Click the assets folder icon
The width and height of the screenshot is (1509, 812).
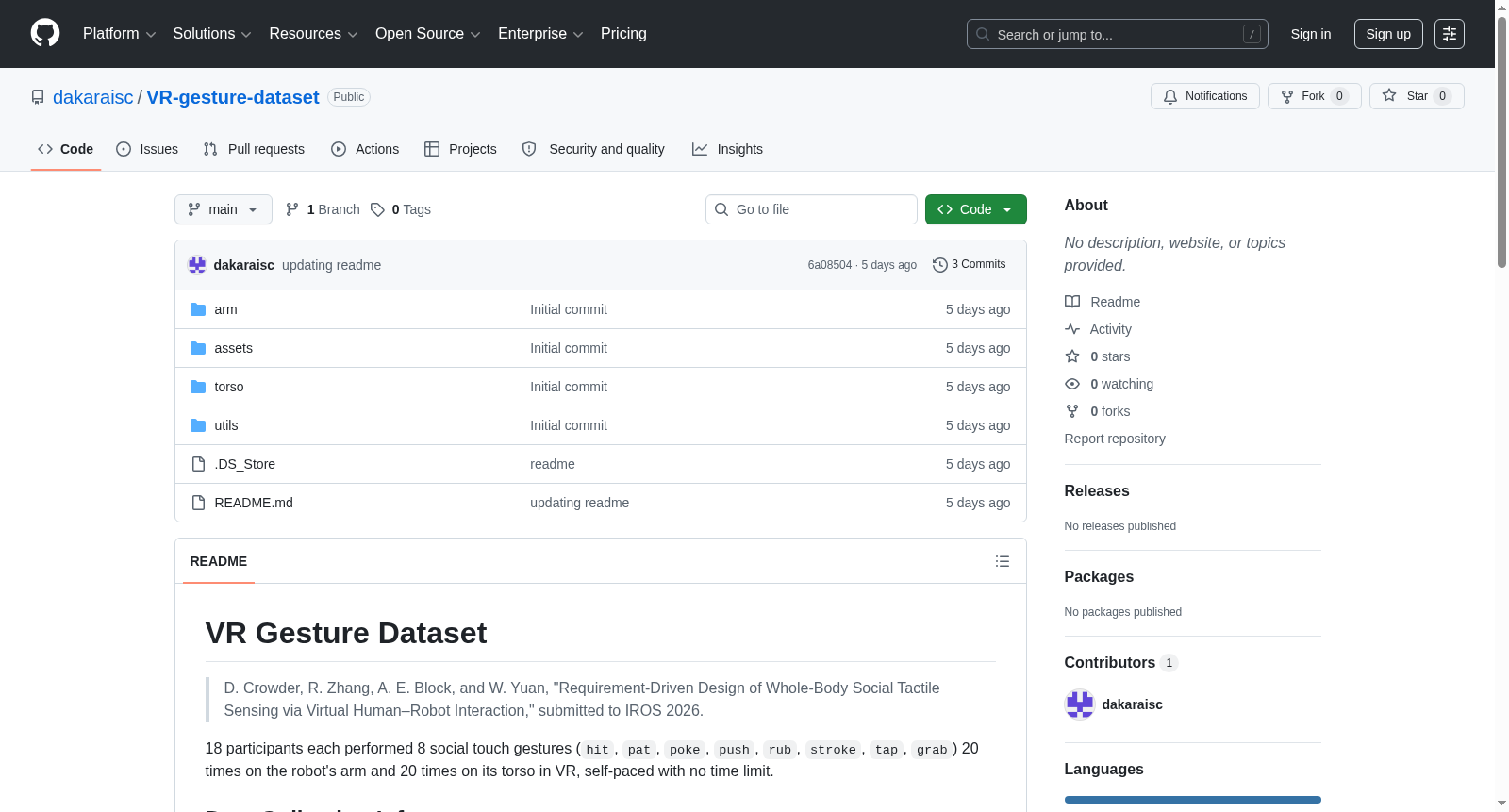198,348
